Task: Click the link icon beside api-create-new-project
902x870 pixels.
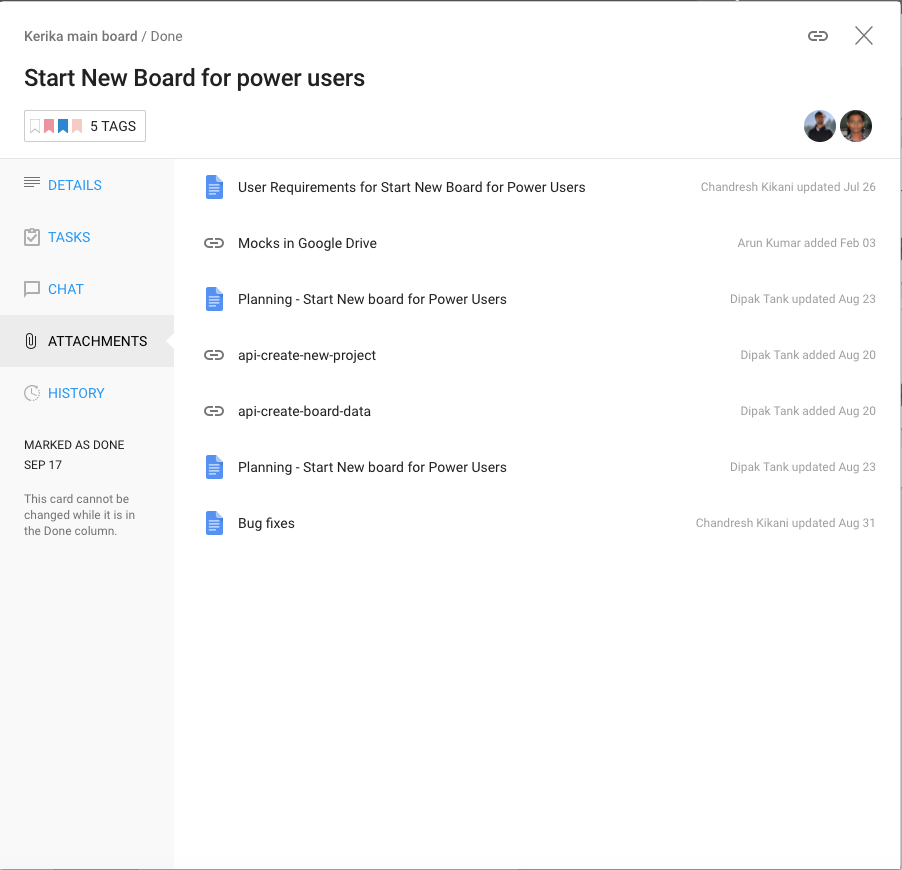Action: pos(214,355)
